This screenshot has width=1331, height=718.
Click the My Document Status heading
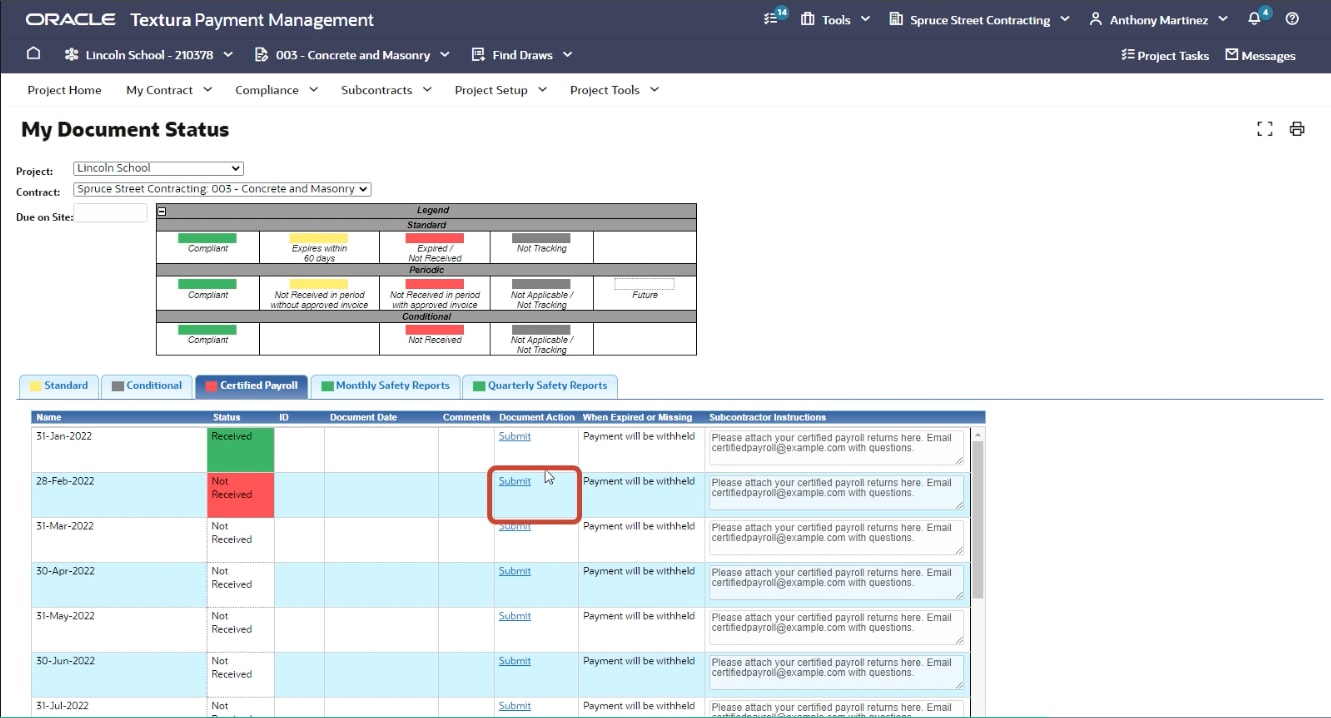tap(125, 130)
